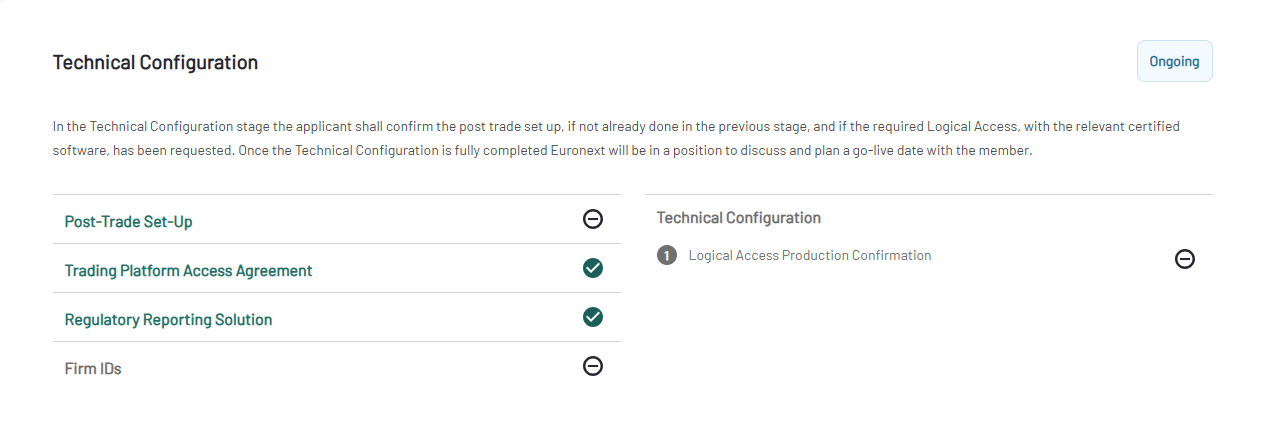This screenshot has width=1264, height=422.
Task: Click the Ongoing status badge
Action: pos(1174,61)
